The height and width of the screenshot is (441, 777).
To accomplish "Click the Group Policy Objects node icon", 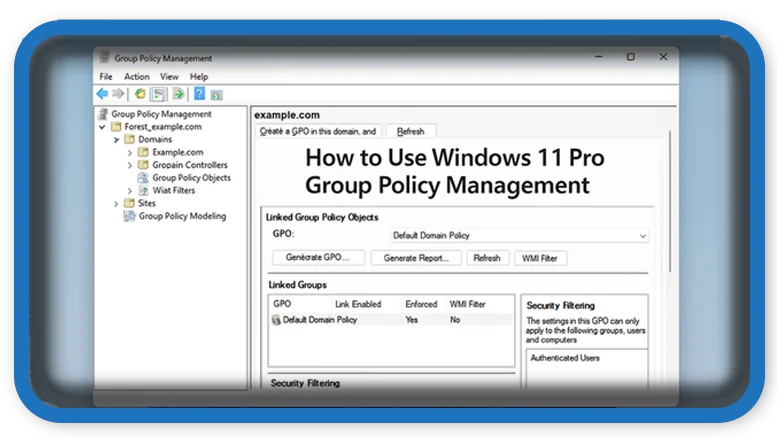I will pos(143,177).
